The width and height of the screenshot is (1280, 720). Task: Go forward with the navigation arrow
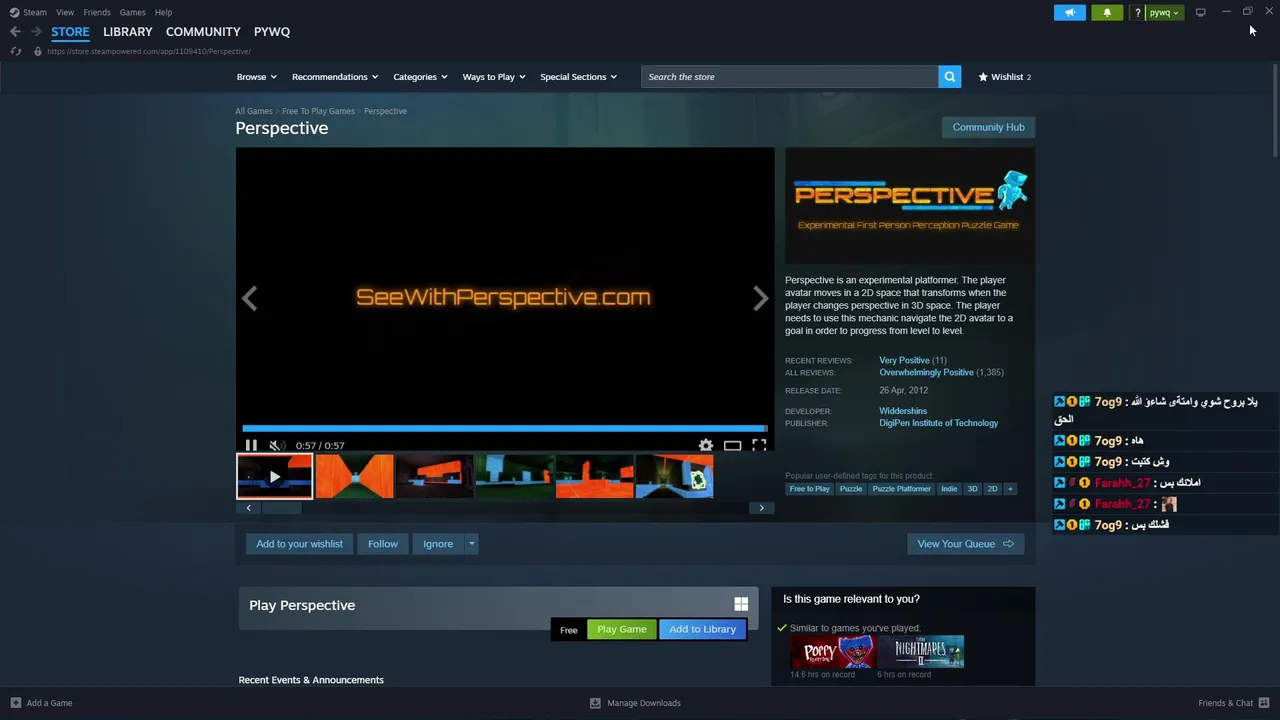pos(36,32)
